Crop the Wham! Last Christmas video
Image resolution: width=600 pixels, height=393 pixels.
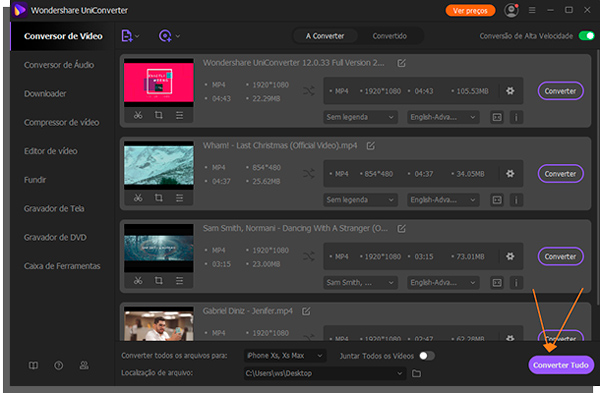158,198
